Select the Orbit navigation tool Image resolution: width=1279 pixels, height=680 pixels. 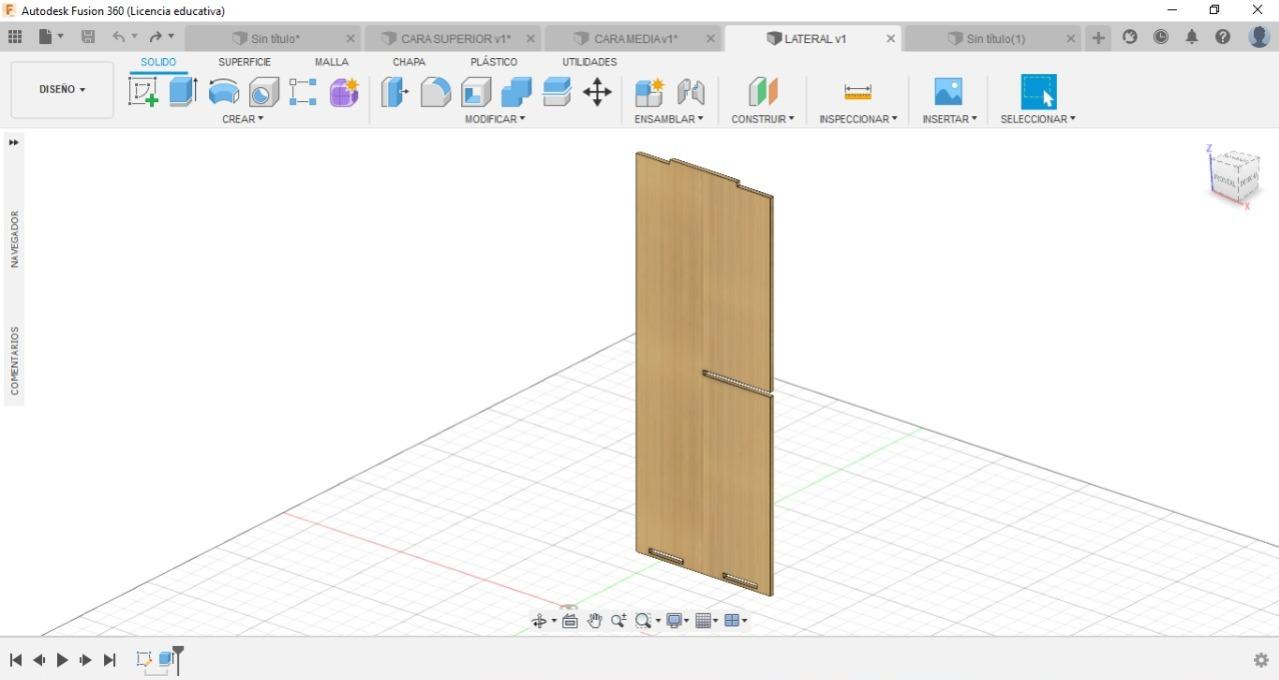point(540,621)
